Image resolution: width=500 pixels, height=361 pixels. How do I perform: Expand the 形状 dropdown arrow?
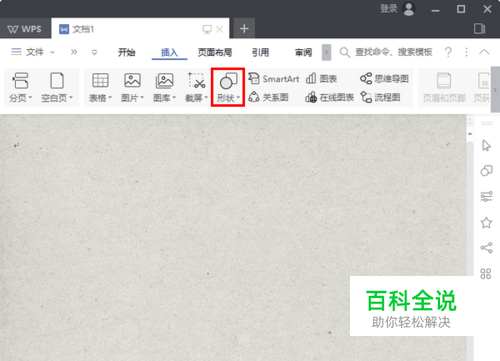click(238, 97)
